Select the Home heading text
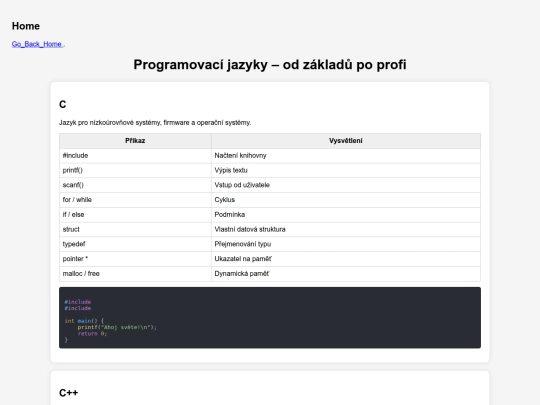Image resolution: width=540 pixels, height=405 pixels. click(x=26, y=26)
